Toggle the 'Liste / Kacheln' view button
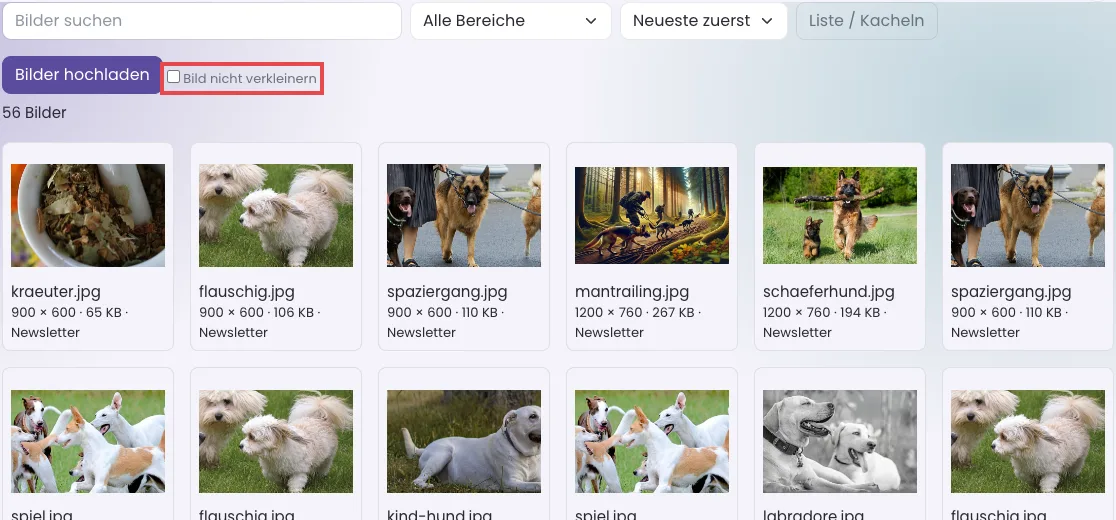 (x=866, y=21)
